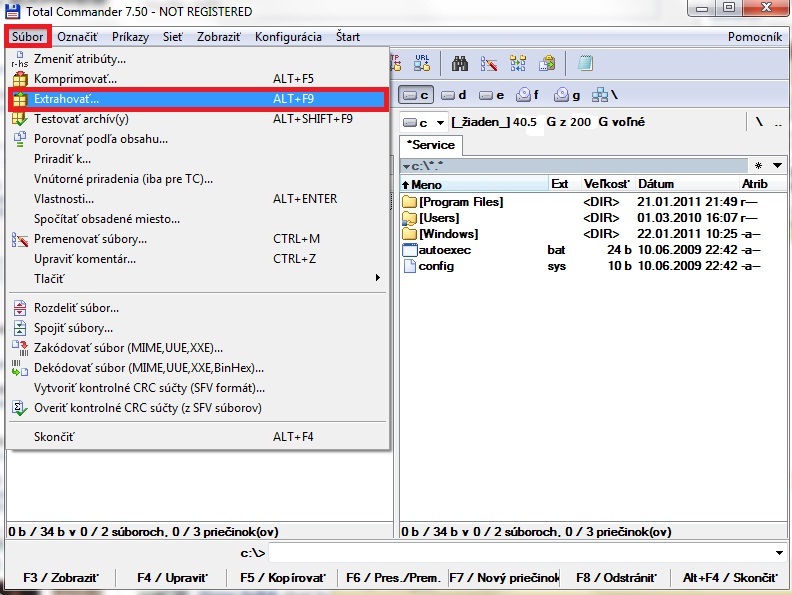
Task: Sort by Dátum column header
Action: (686, 184)
